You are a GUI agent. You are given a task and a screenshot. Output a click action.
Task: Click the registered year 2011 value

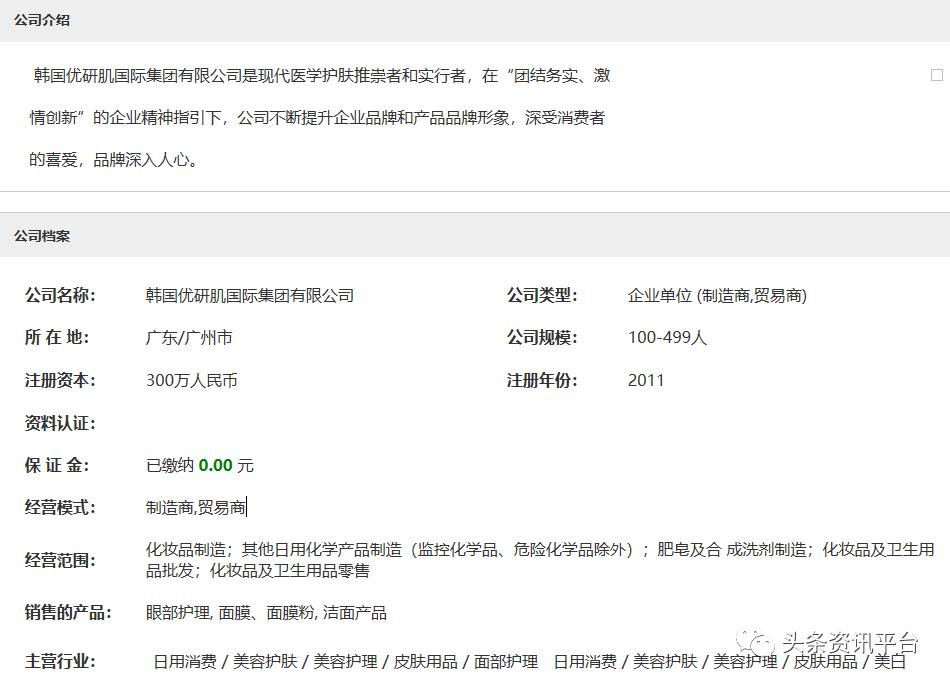[x=646, y=380]
